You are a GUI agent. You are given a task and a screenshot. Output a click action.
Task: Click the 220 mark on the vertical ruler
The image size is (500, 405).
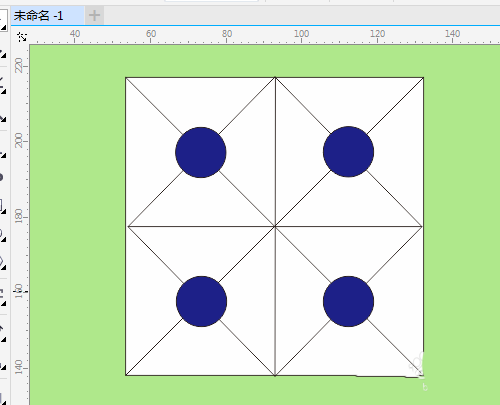19,65
